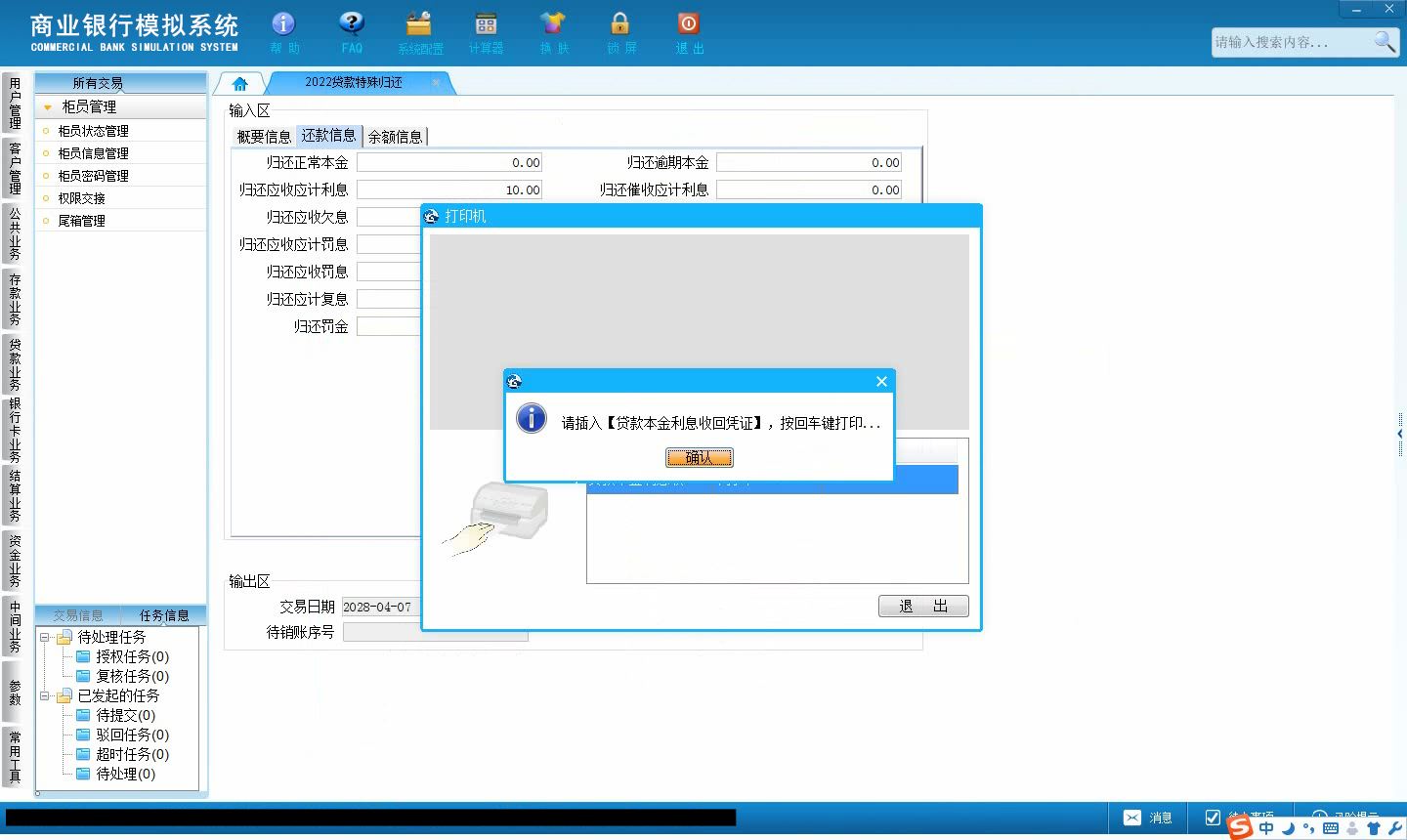Open the 中间业务 side menu
The image size is (1407, 840).
point(14,627)
